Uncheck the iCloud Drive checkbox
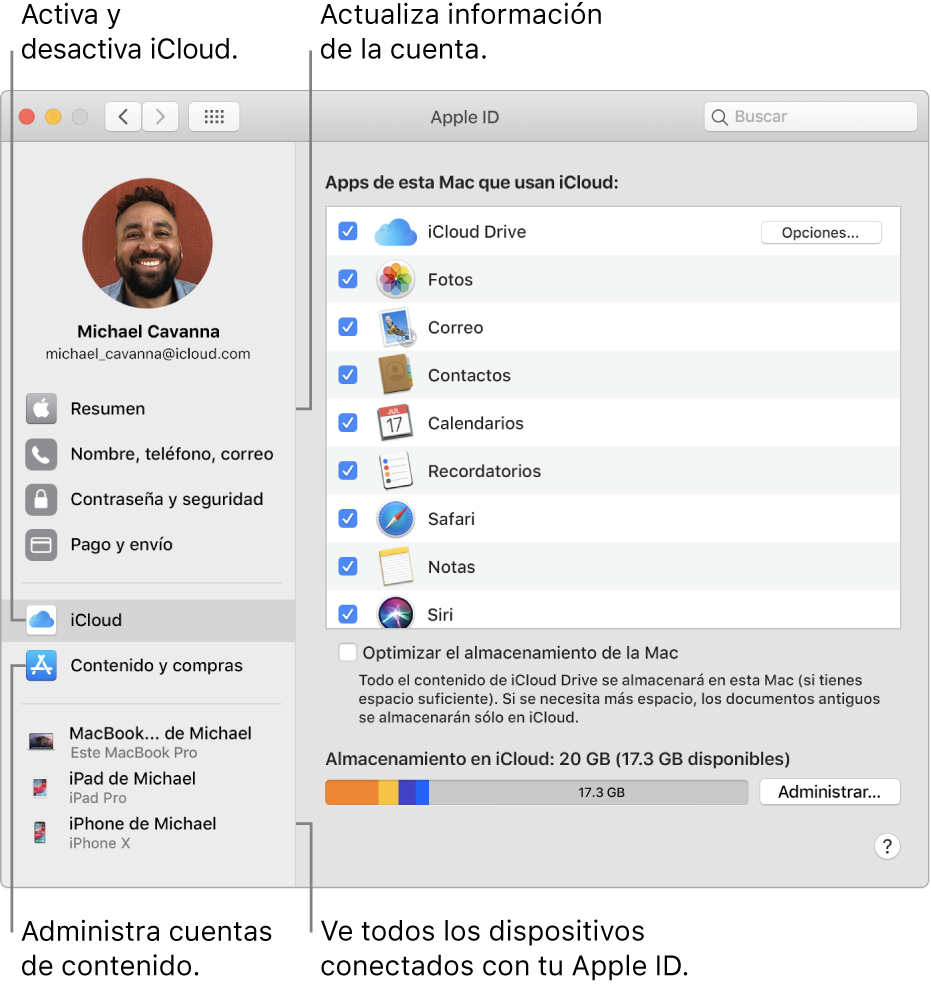Viewport: 931px width, 987px height. point(348,231)
